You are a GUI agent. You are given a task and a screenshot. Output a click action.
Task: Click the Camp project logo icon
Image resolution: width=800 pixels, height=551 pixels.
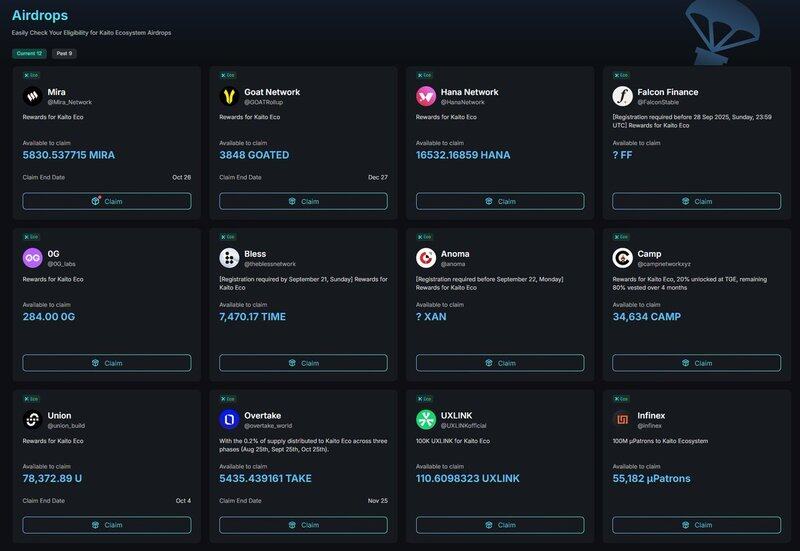(622, 258)
